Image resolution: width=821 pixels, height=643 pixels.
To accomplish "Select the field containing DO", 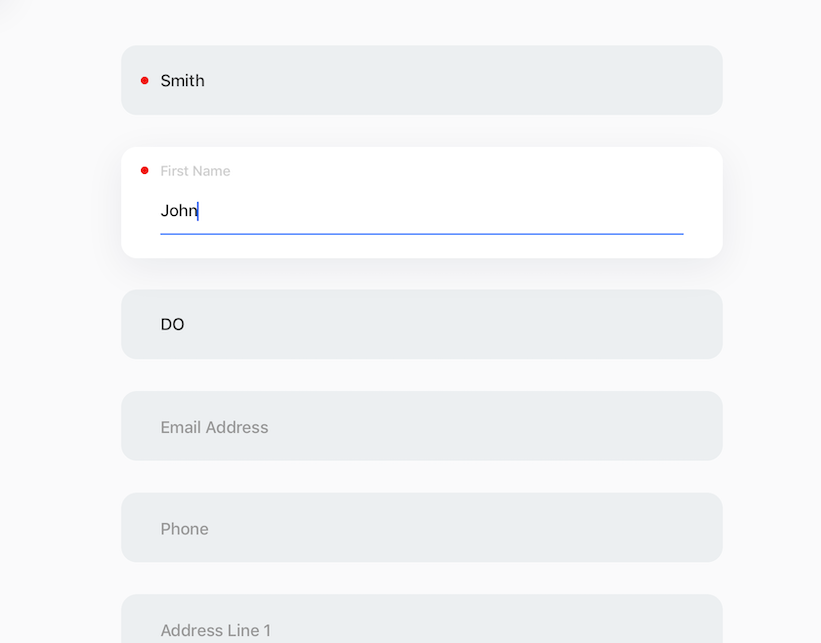I will tap(421, 324).
